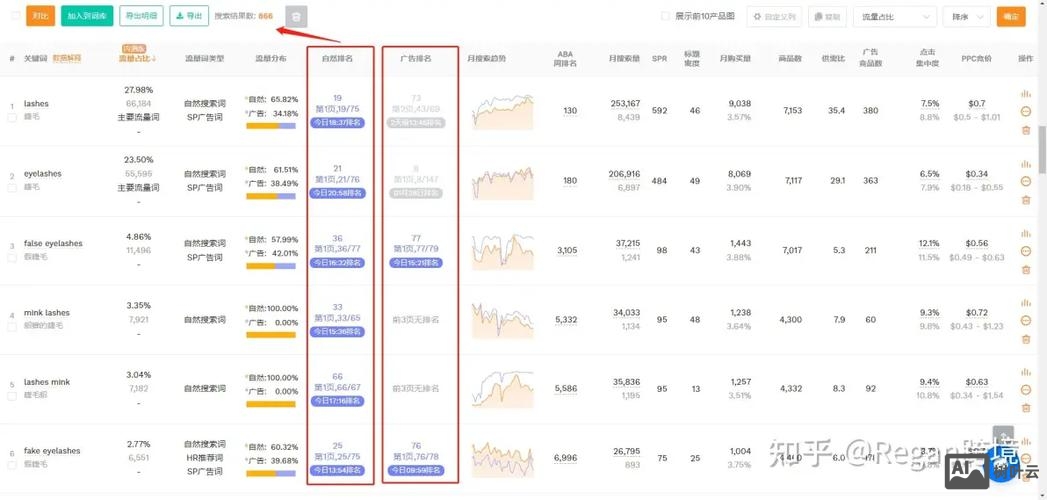This screenshot has height=500, width=1047.
Task: Sort by the 流量占比 column header
Action: click(137, 59)
